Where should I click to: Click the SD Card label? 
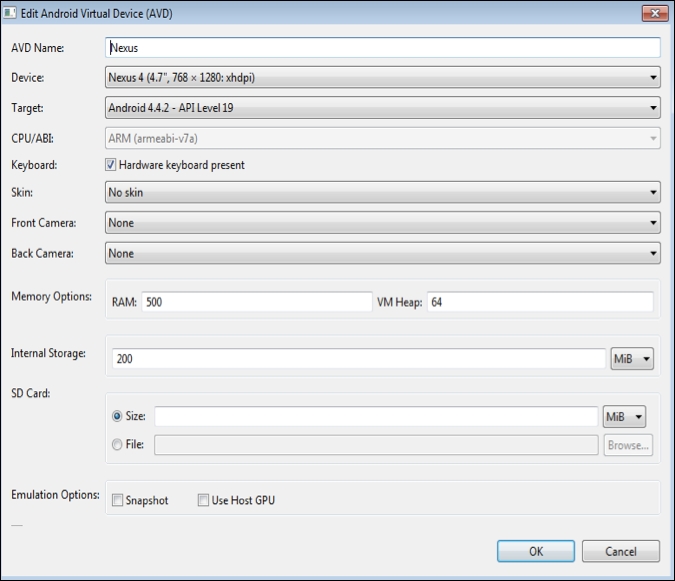[31, 393]
